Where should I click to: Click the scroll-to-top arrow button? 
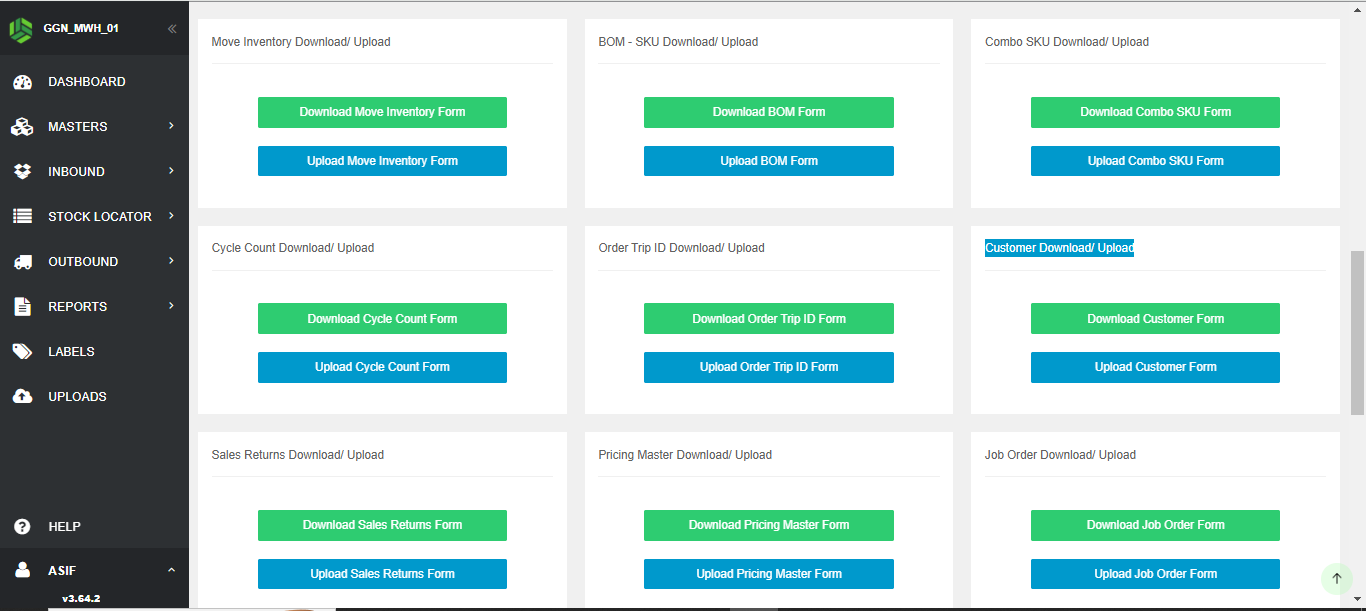point(1337,578)
